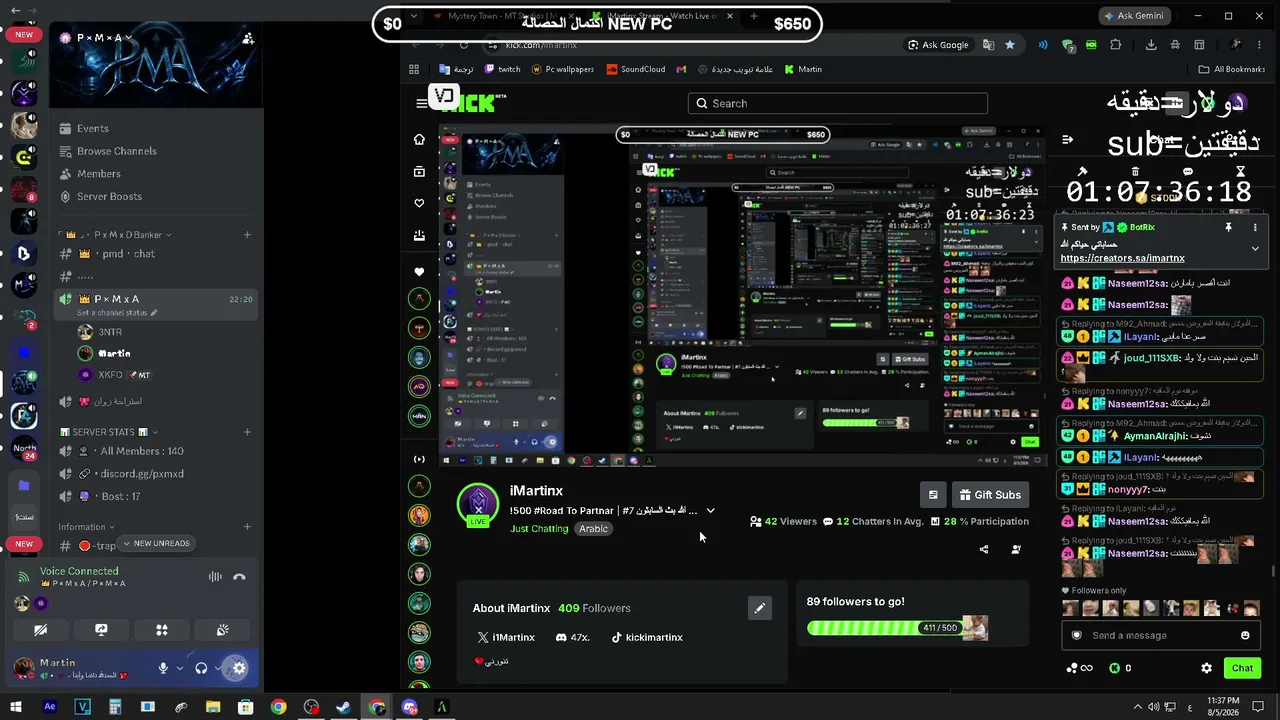Jump to NEW UNREADS in channel list
The image size is (1280, 720).
(156, 543)
